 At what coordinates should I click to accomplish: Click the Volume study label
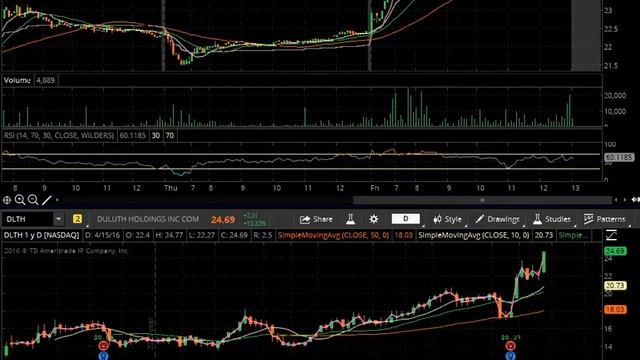pos(17,80)
